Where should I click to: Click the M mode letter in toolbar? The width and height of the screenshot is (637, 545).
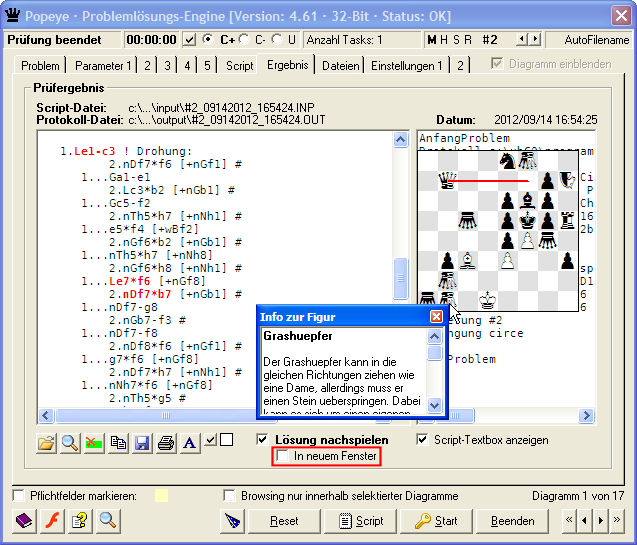pos(432,40)
